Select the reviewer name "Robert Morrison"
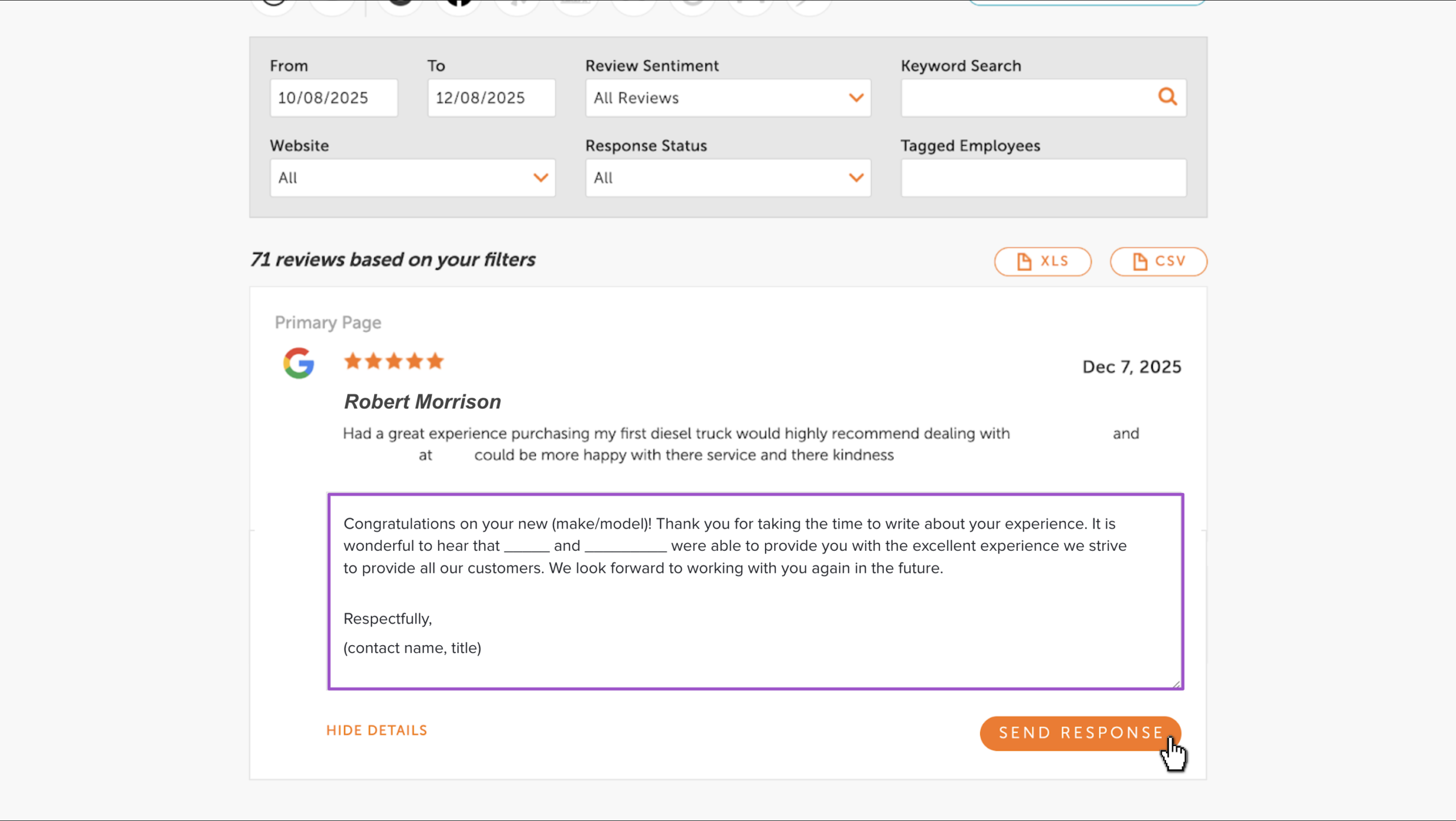 [x=422, y=402]
